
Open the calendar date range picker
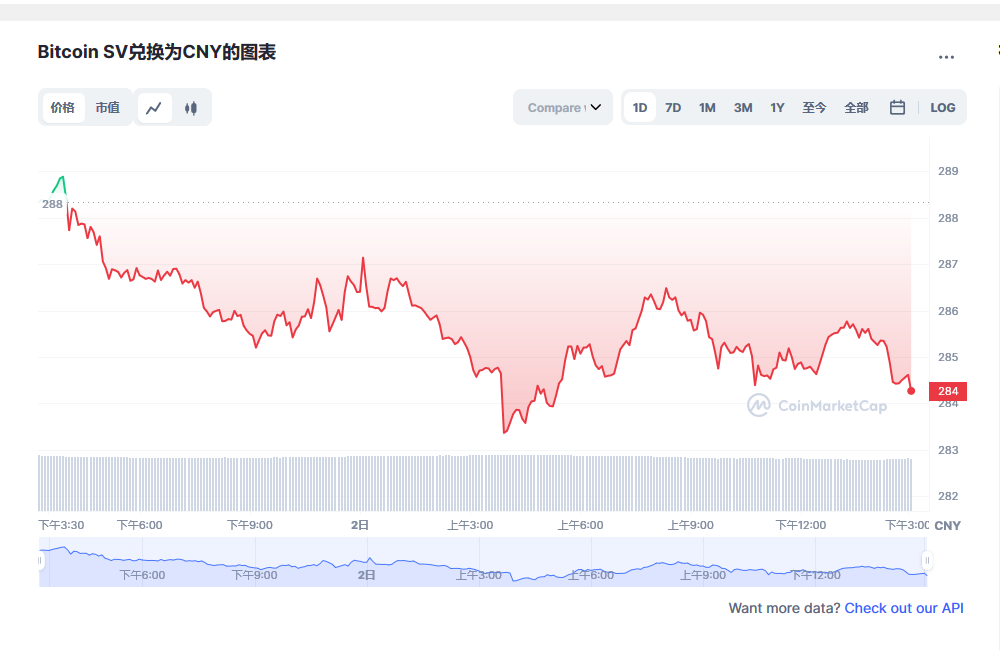[897, 107]
